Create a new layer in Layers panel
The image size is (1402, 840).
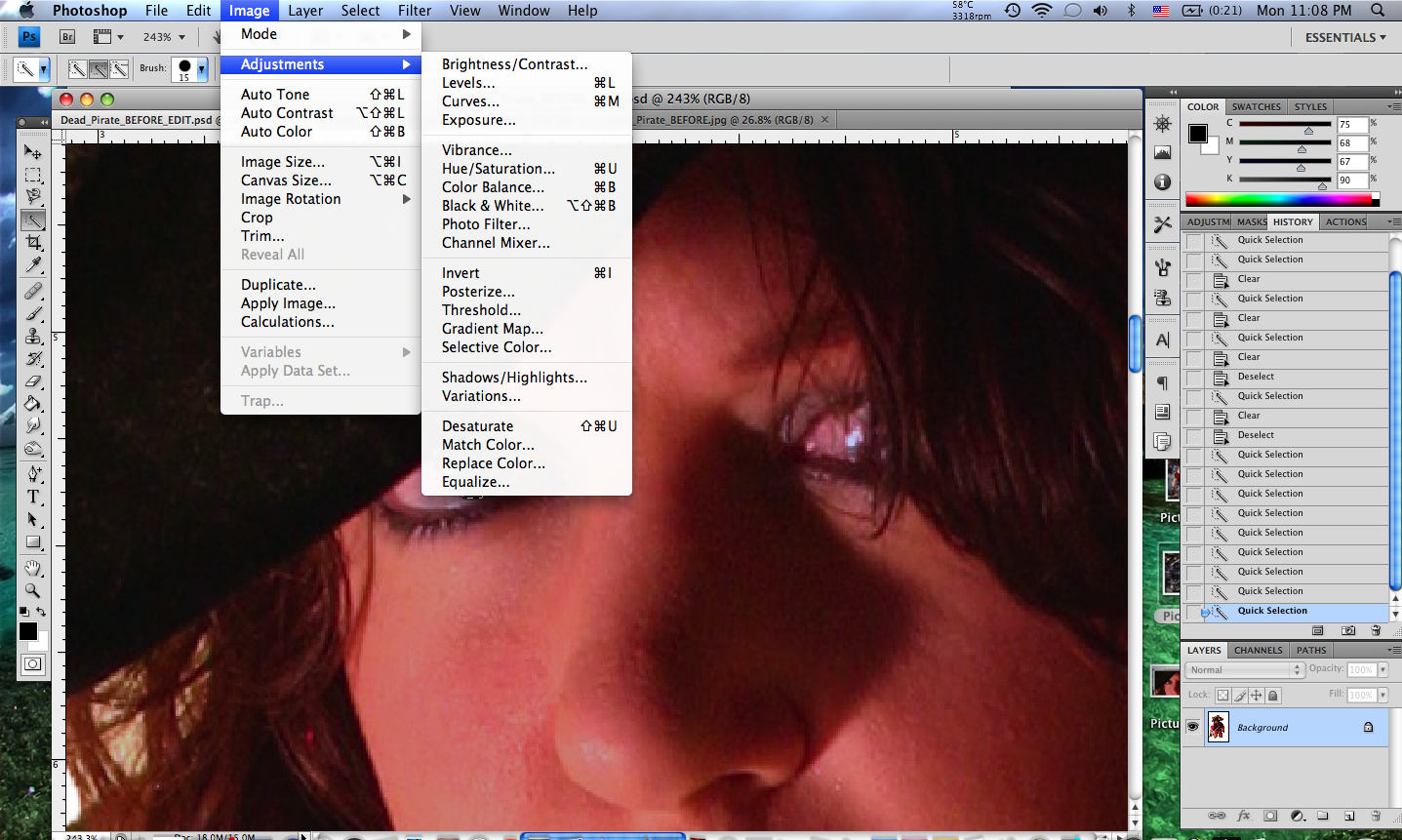(x=1349, y=816)
